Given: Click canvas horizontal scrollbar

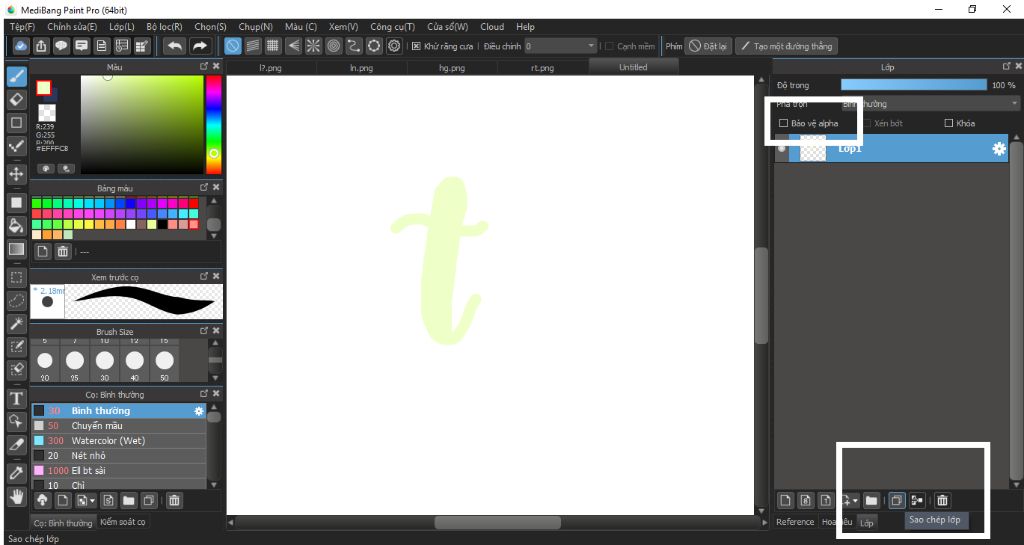Looking at the screenshot, I should pos(496,522).
